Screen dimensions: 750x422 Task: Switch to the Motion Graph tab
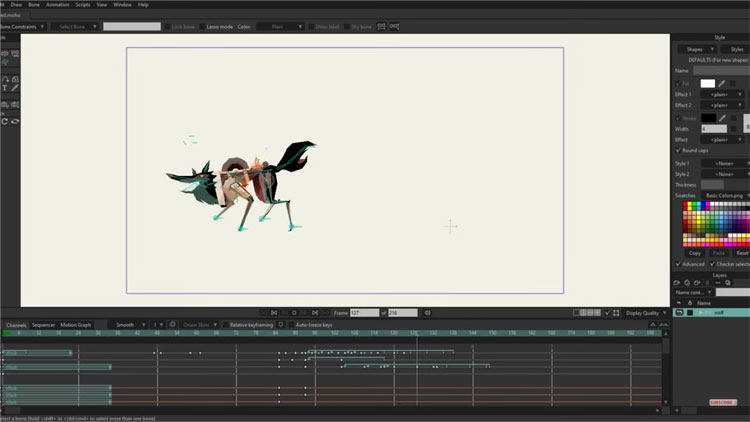(76, 325)
